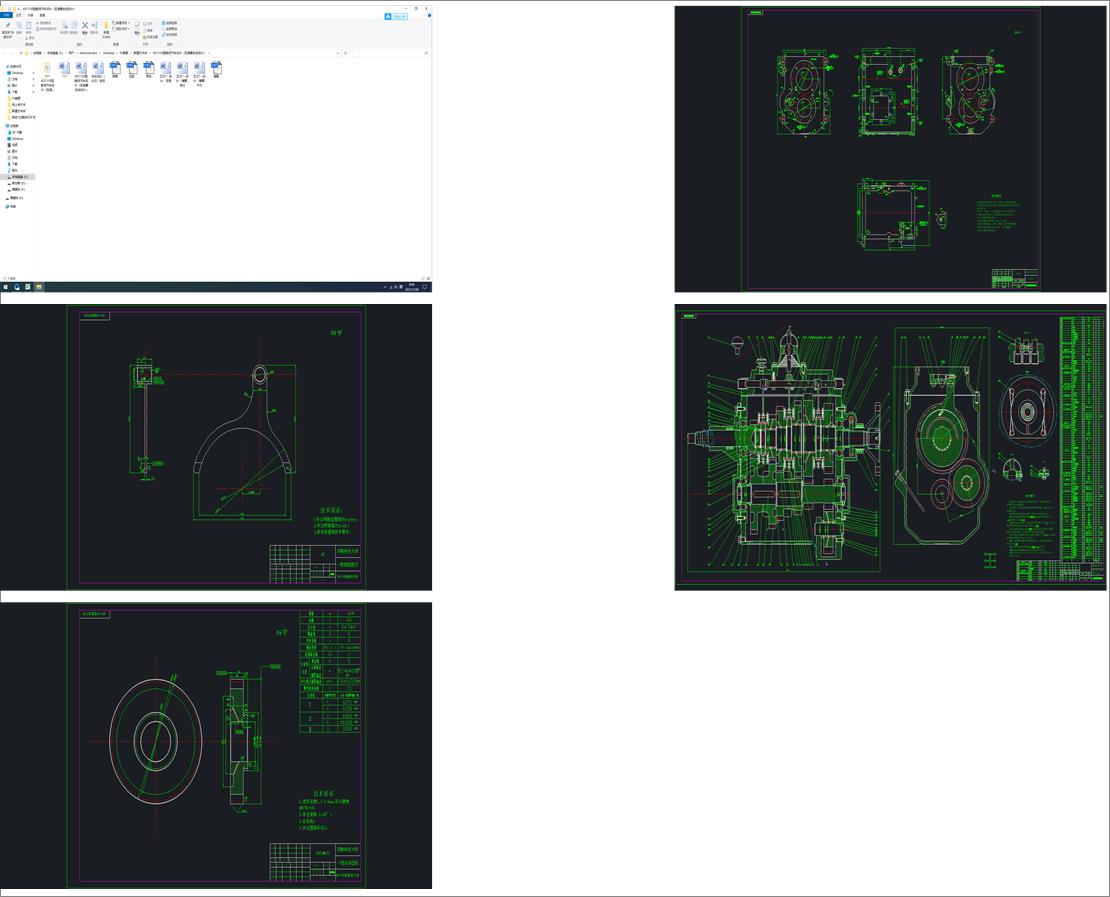Image resolution: width=1110 pixels, height=897 pixels.
Task: Click the Rename icon in the Explorer ribbon
Action: tap(94, 28)
